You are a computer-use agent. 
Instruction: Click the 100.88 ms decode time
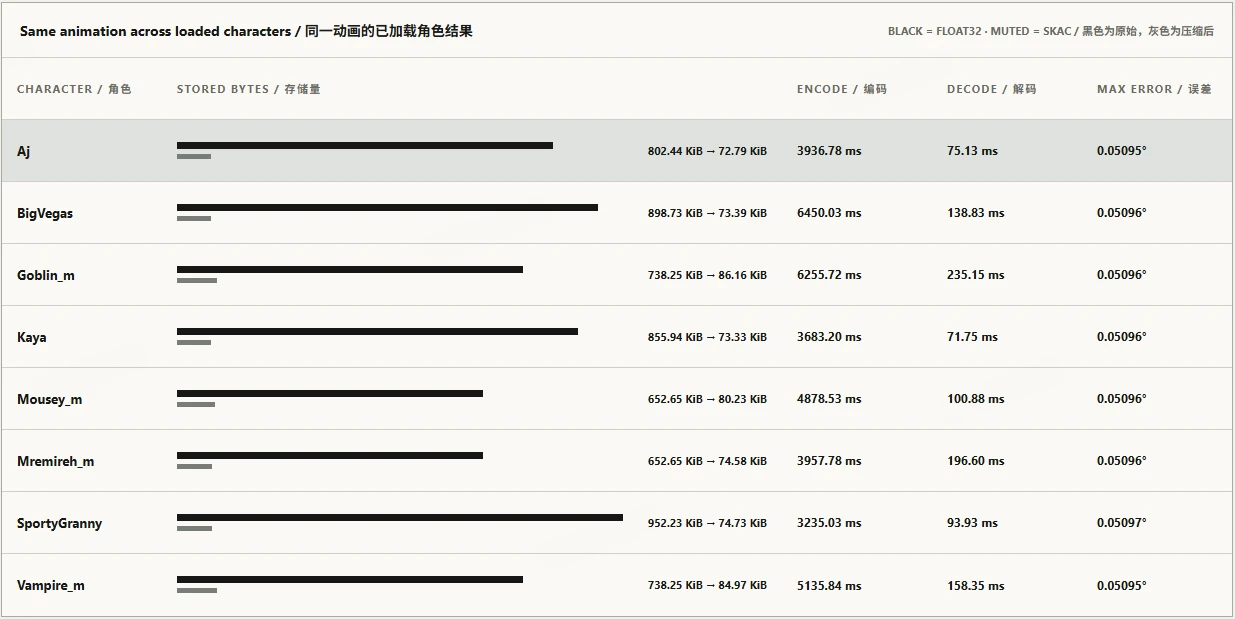(976, 399)
